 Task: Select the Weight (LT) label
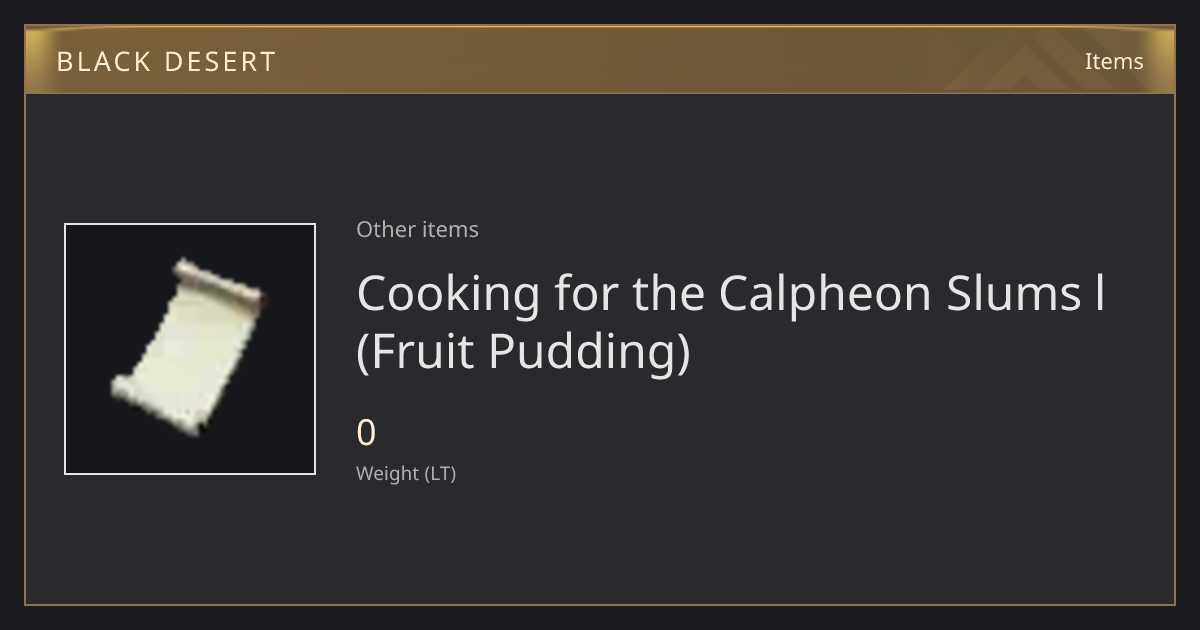[x=406, y=474]
